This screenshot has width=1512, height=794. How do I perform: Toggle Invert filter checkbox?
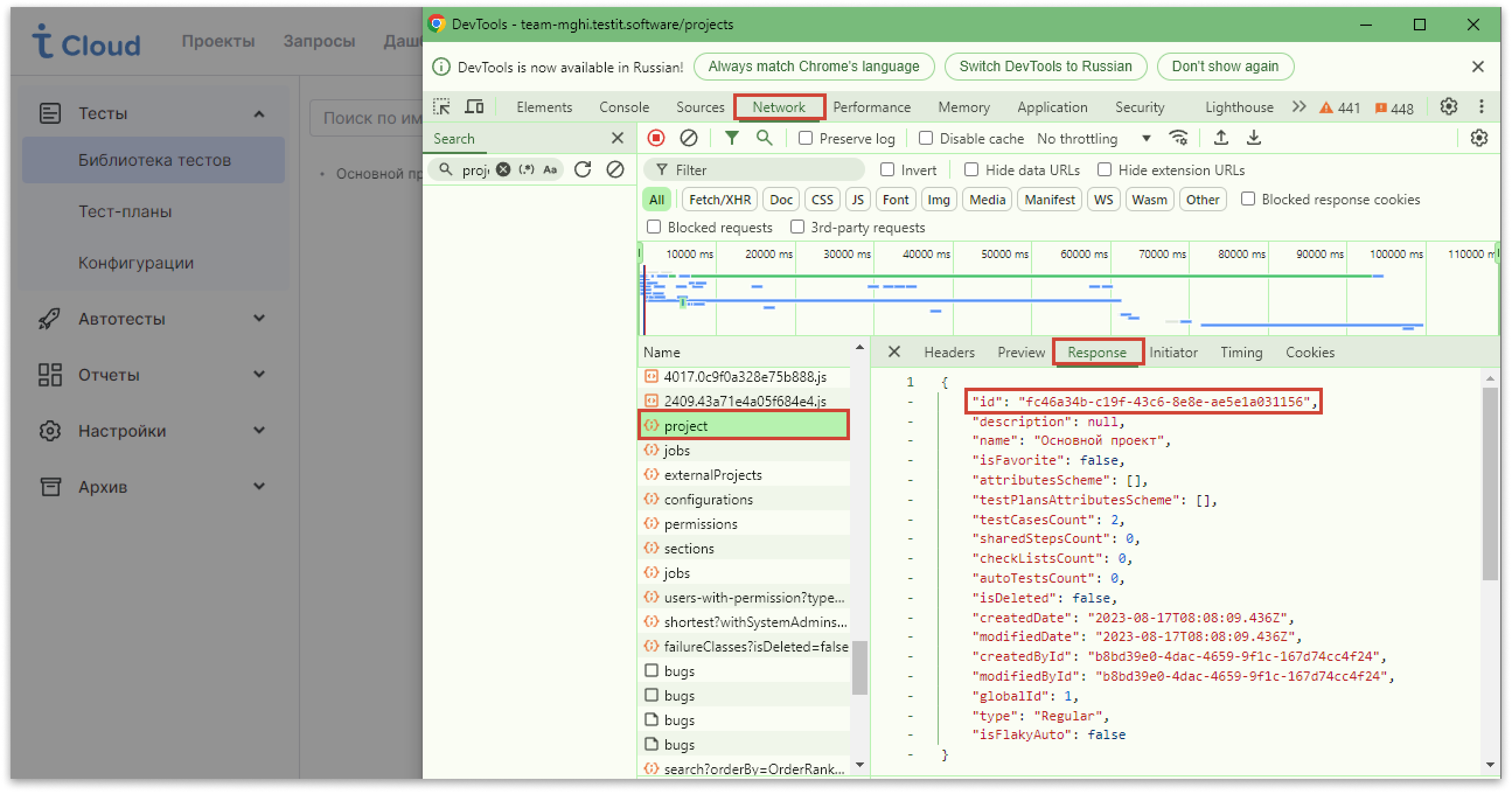pyautogui.click(x=887, y=170)
